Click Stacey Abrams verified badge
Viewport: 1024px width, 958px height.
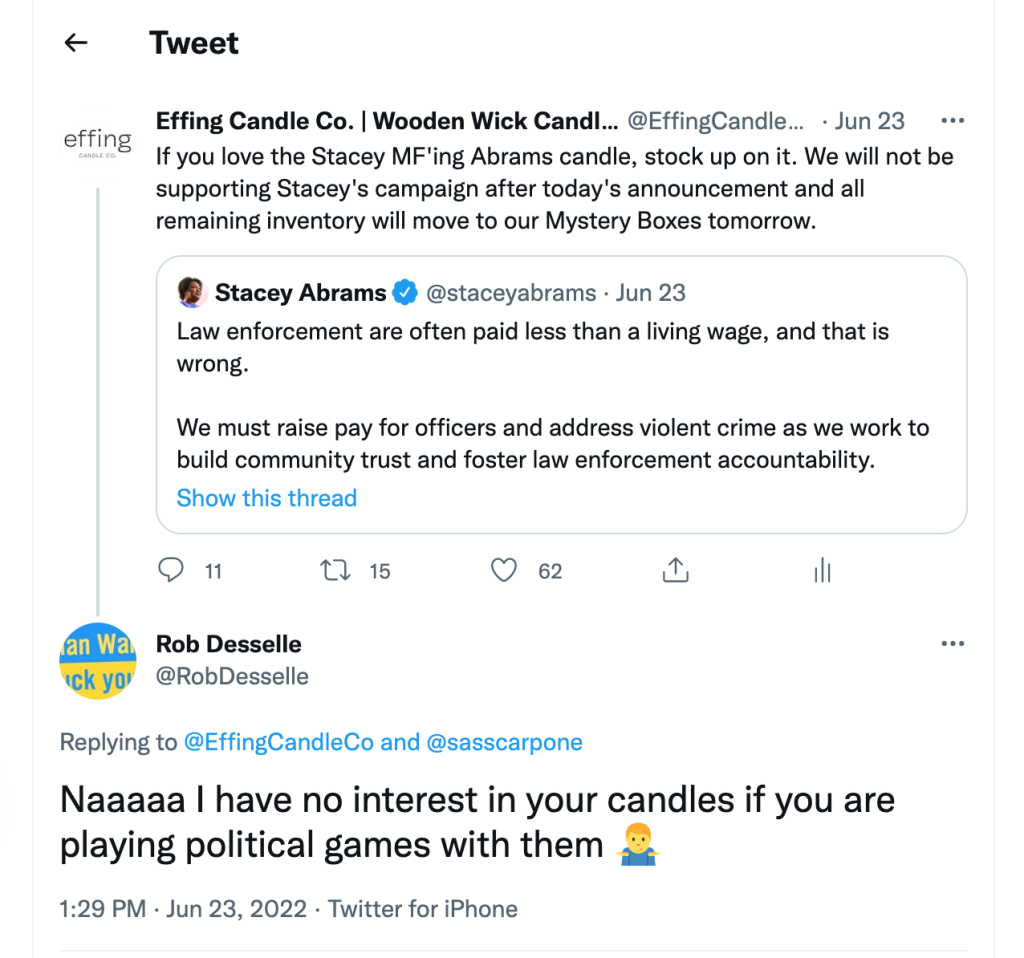pos(405,293)
